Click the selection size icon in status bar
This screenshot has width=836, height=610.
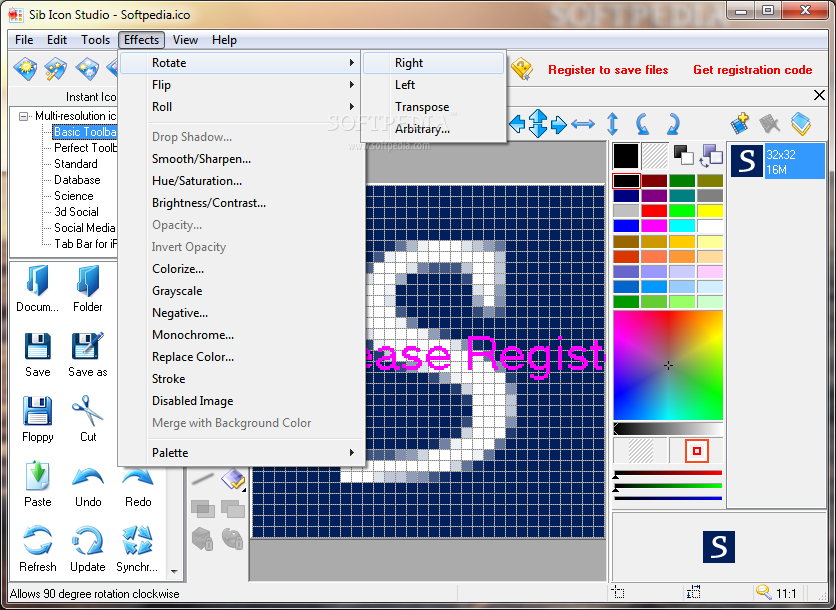694,592
